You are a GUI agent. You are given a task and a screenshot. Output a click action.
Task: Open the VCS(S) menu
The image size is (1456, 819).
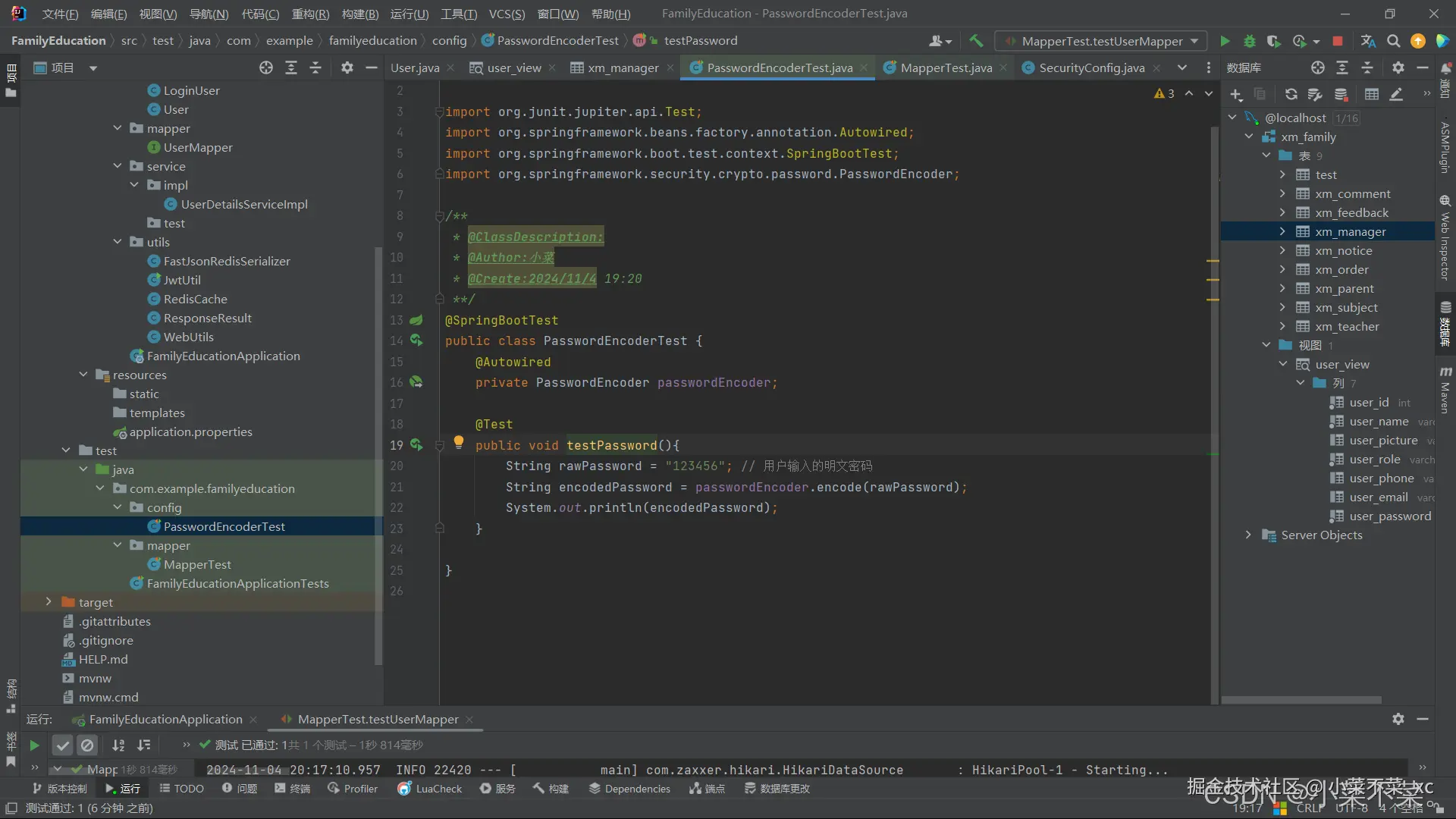(x=506, y=14)
